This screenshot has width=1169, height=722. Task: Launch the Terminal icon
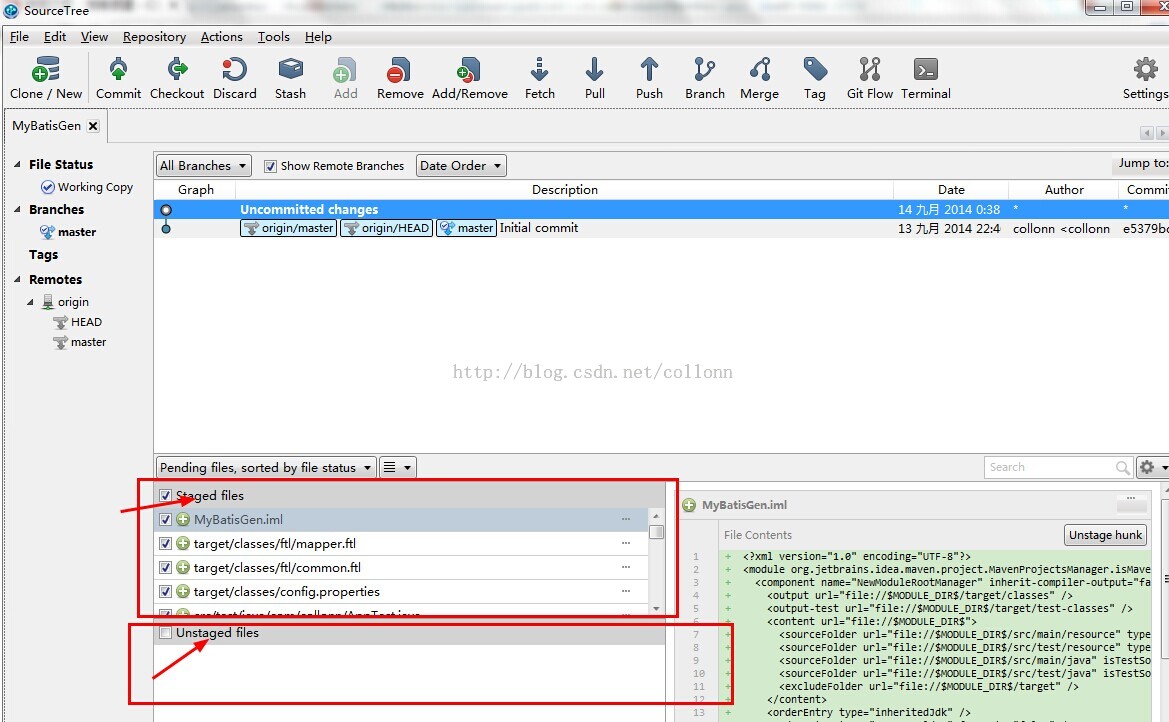click(924, 75)
